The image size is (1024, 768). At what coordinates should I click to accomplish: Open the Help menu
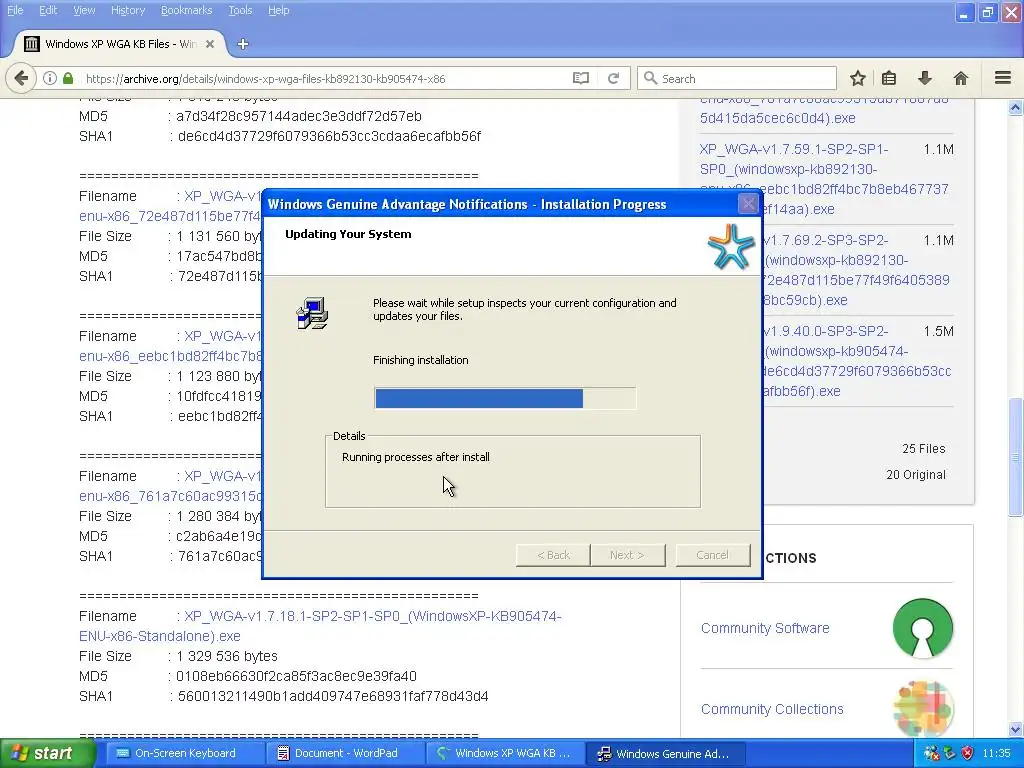click(278, 10)
